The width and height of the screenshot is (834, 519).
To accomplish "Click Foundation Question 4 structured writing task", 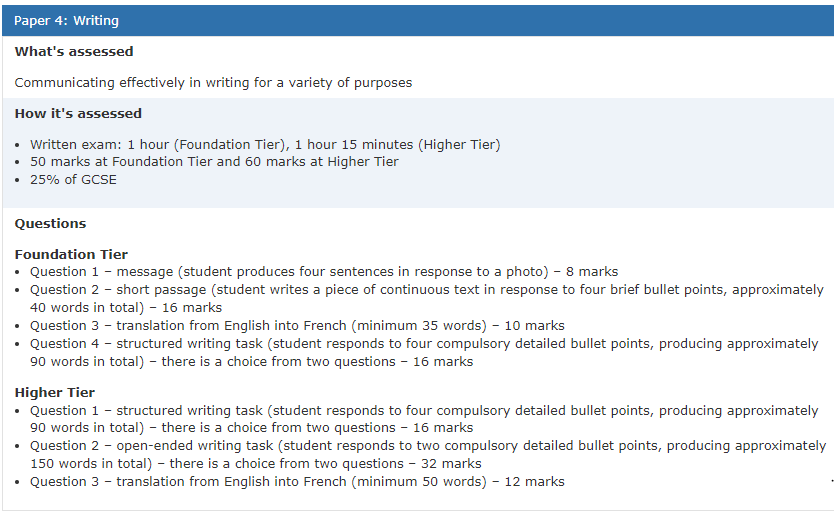I will click(x=424, y=353).
